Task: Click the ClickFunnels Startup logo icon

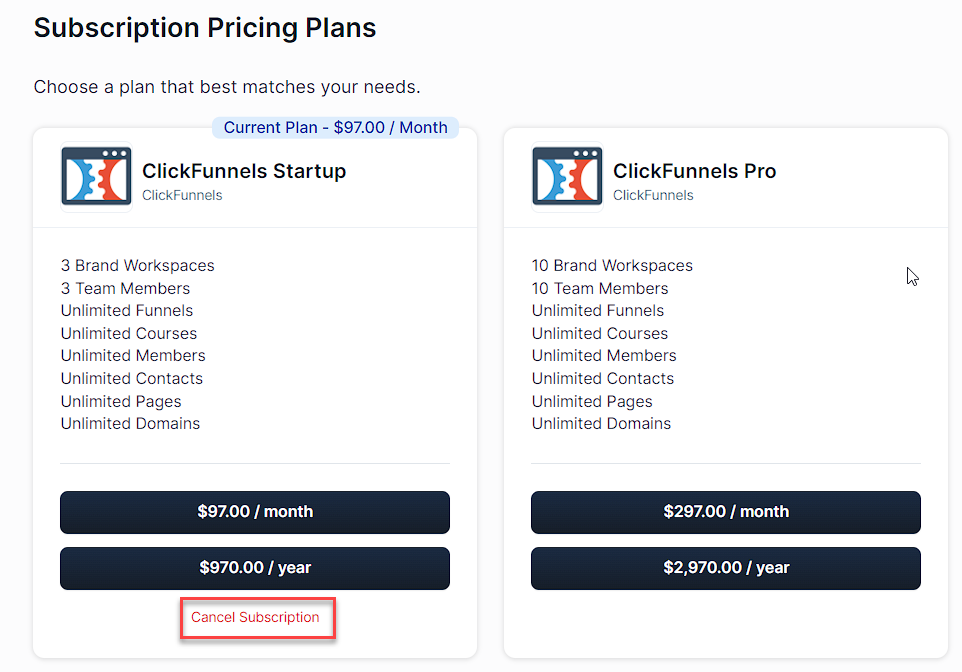Action: pos(95,175)
